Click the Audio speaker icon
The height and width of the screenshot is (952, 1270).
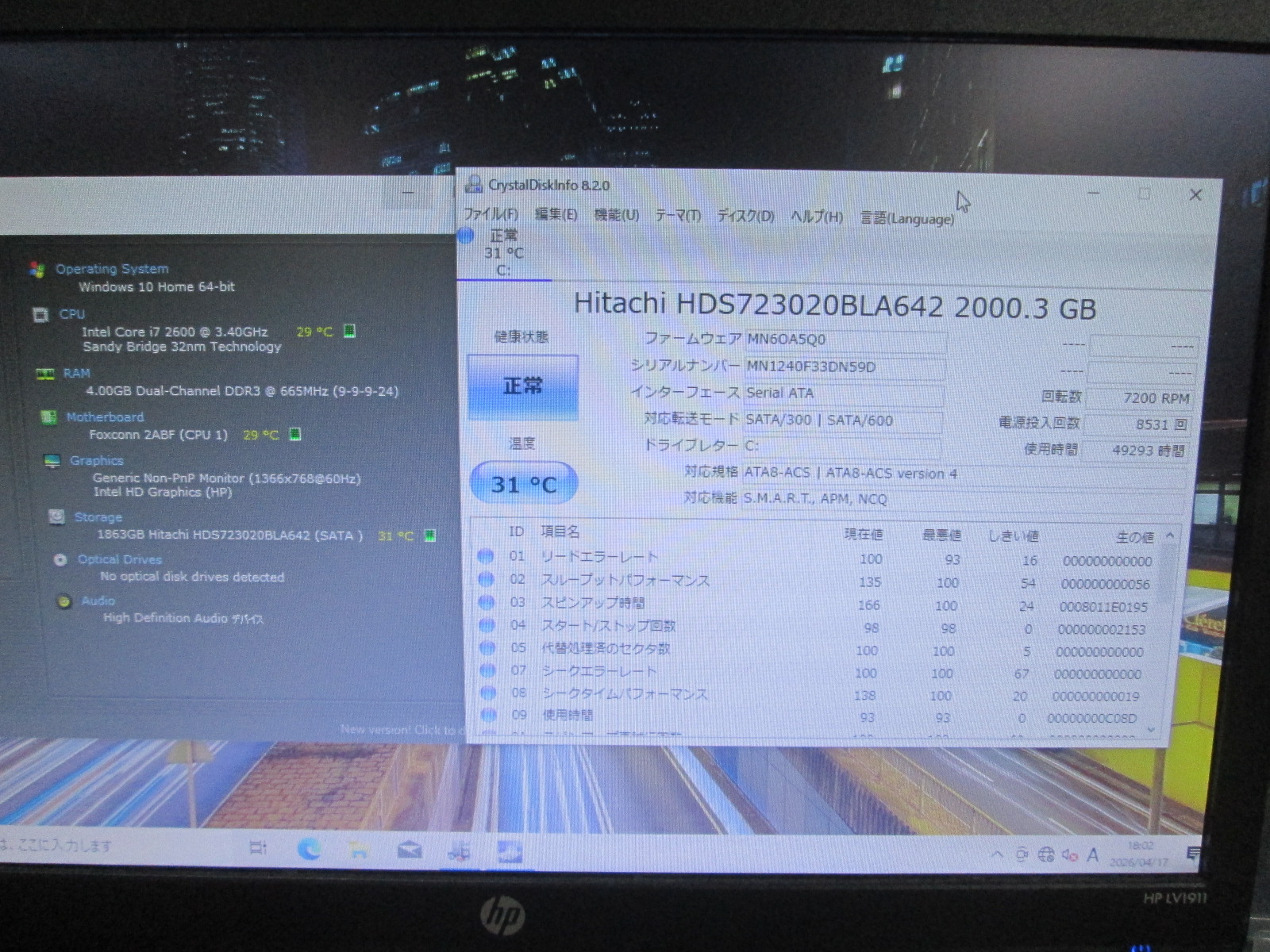click(64, 601)
